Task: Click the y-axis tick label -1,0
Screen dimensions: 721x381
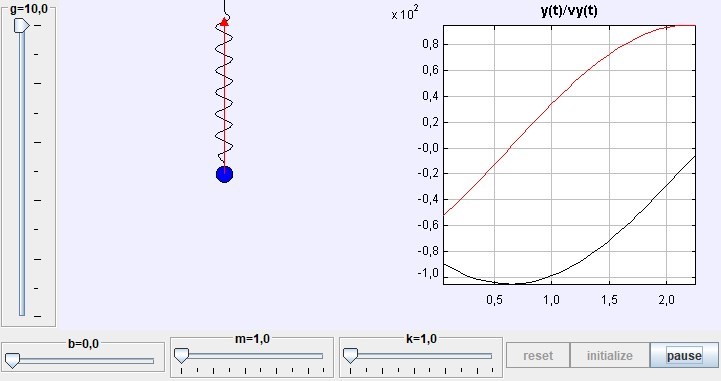Action: pyautogui.click(x=428, y=273)
